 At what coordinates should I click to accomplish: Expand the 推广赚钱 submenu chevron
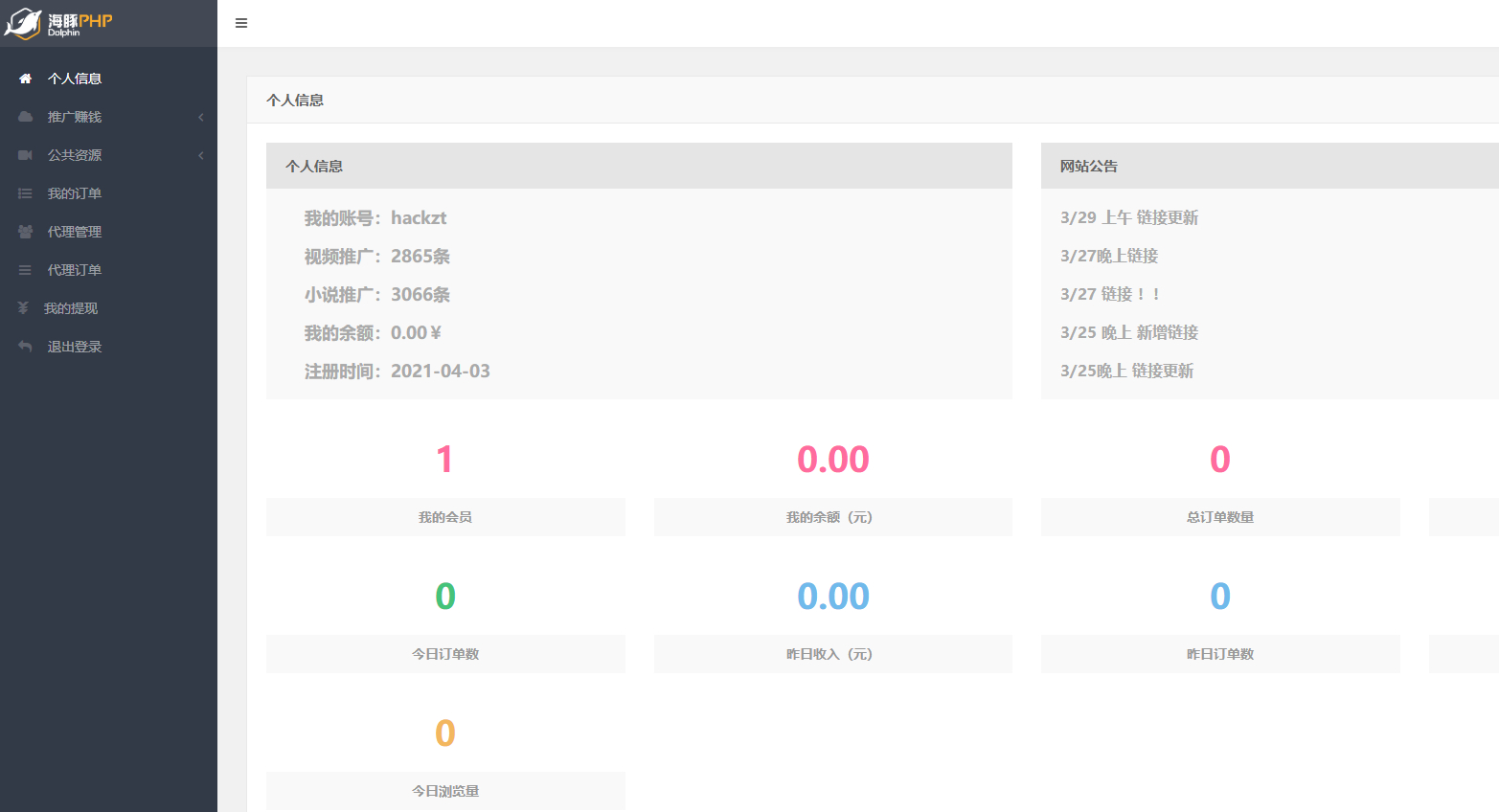pos(201,117)
